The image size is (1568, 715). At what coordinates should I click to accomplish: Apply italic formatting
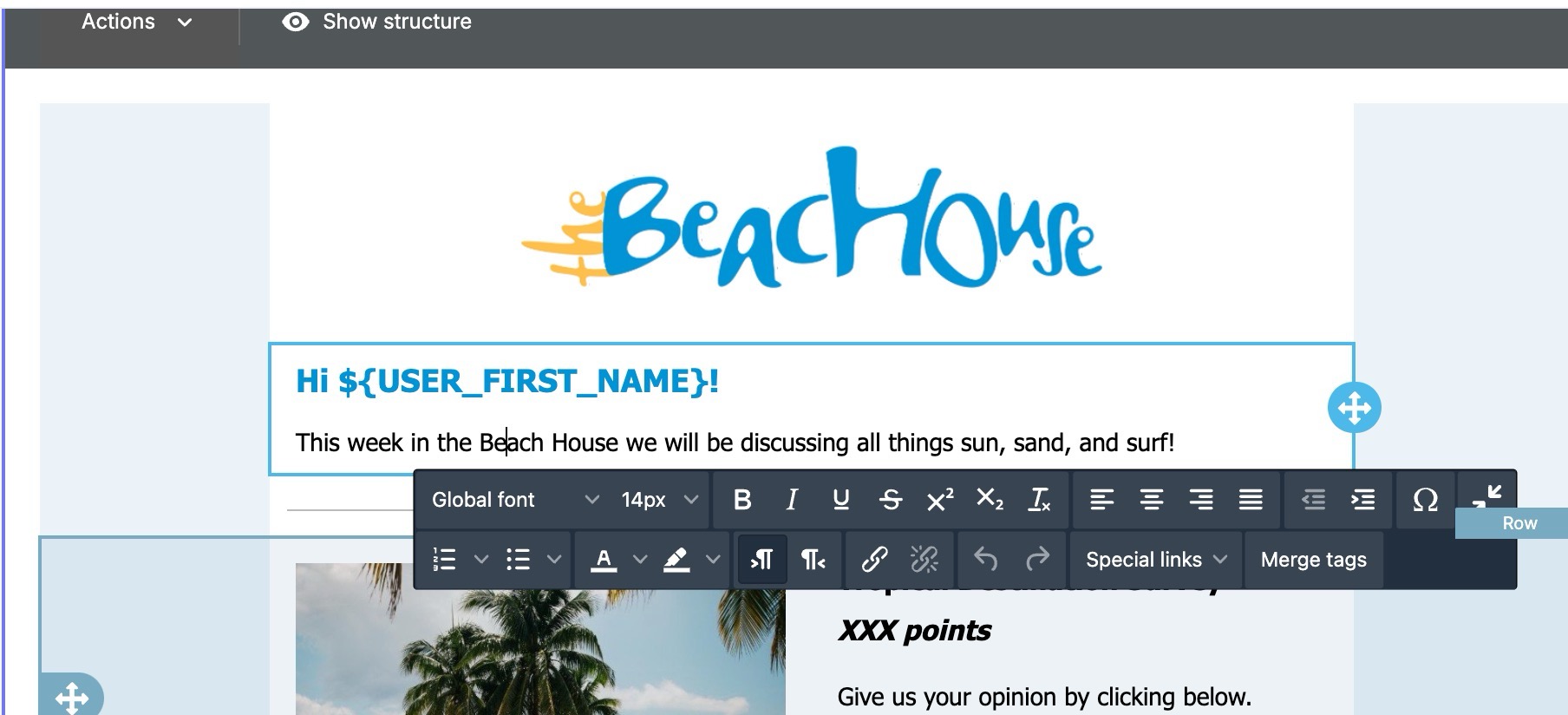click(791, 500)
